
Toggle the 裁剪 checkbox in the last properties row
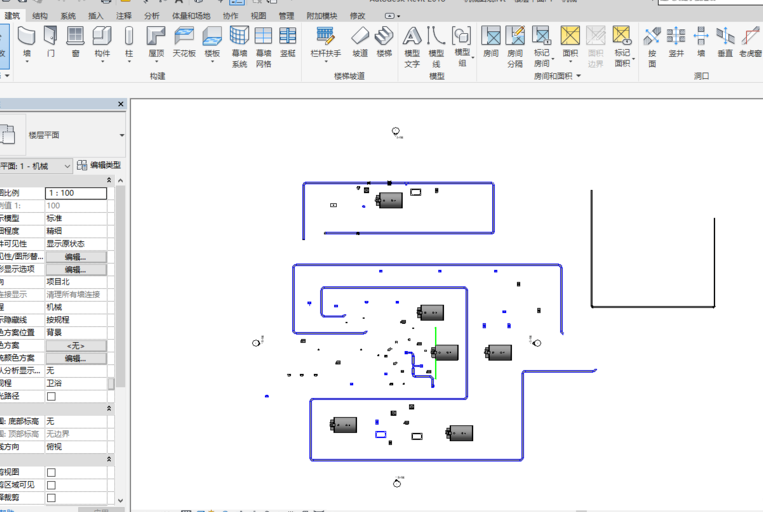coord(51,497)
